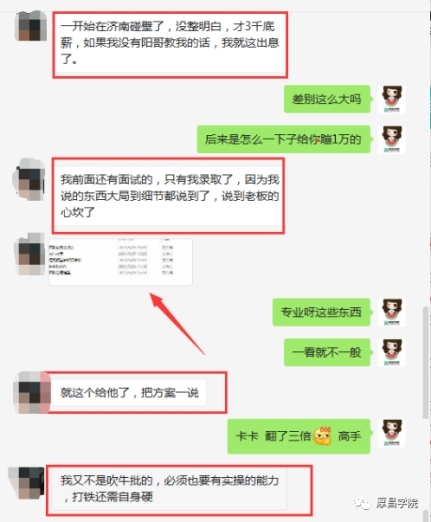Select the '差别这么大吗' green message bubble
This screenshot has height=522, width=431.
[327, 99]
